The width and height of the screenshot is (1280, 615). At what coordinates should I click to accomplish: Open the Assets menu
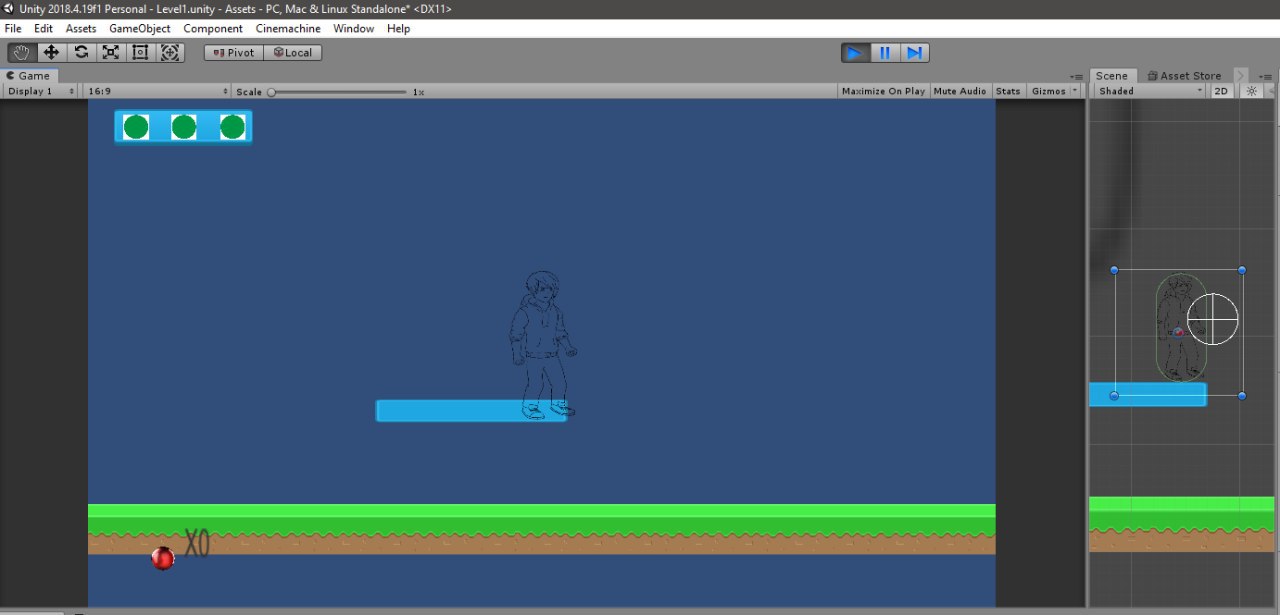pos(81,29)
